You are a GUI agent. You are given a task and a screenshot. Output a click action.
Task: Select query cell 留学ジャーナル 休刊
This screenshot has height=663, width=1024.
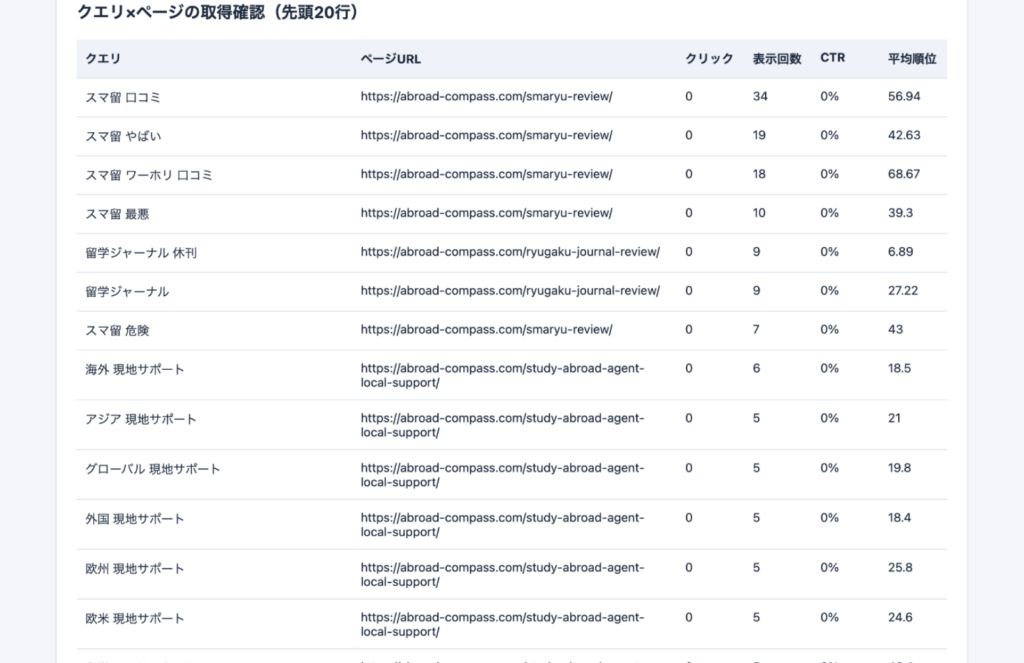click(141, 253)
